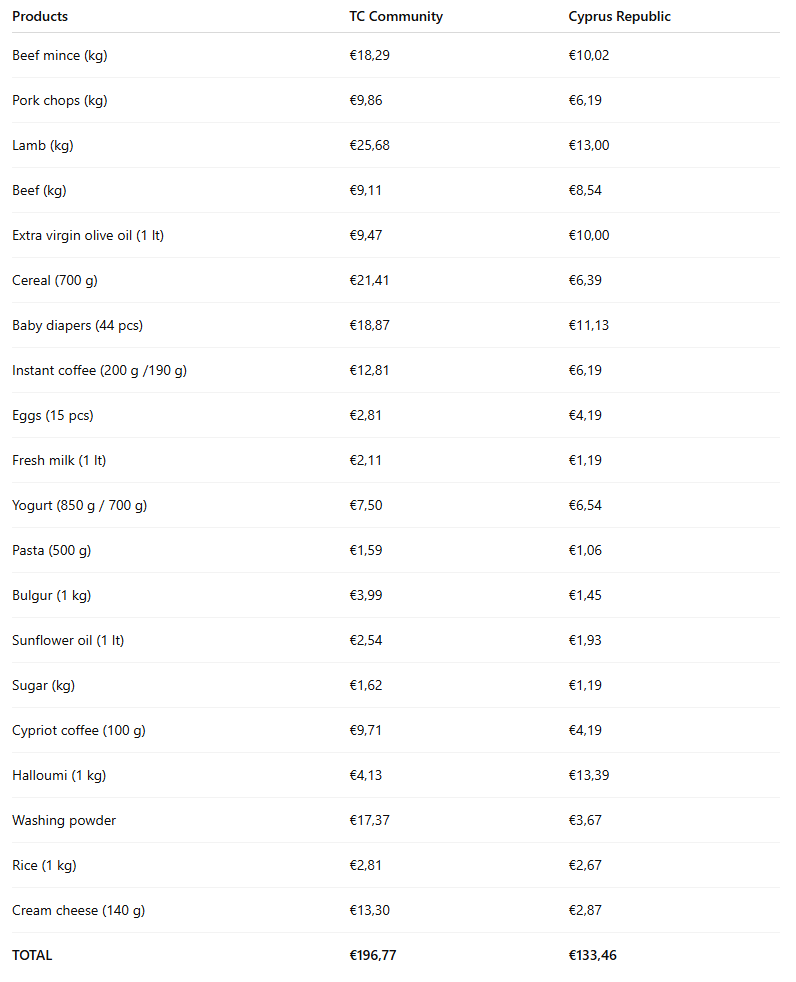
Task: Click the TOTAL row label
Action: click(x=32, y=955)
